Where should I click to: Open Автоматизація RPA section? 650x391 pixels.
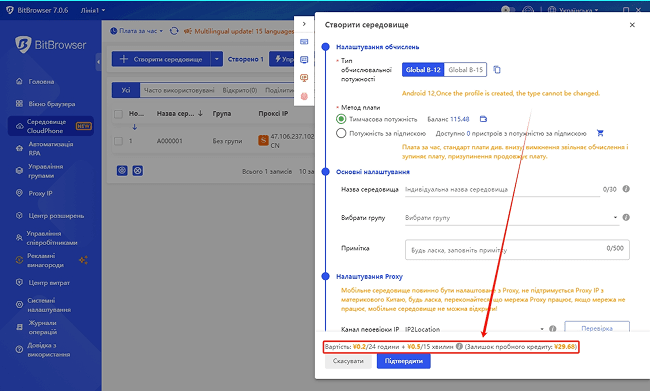(x=51, y=148)
